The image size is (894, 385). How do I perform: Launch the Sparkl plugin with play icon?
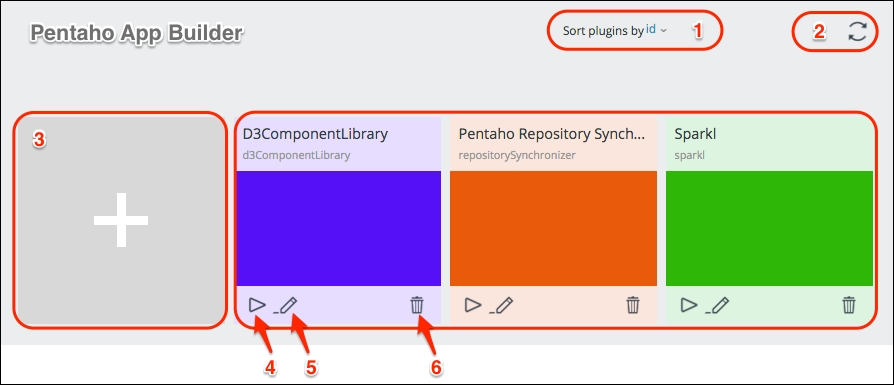689,305
